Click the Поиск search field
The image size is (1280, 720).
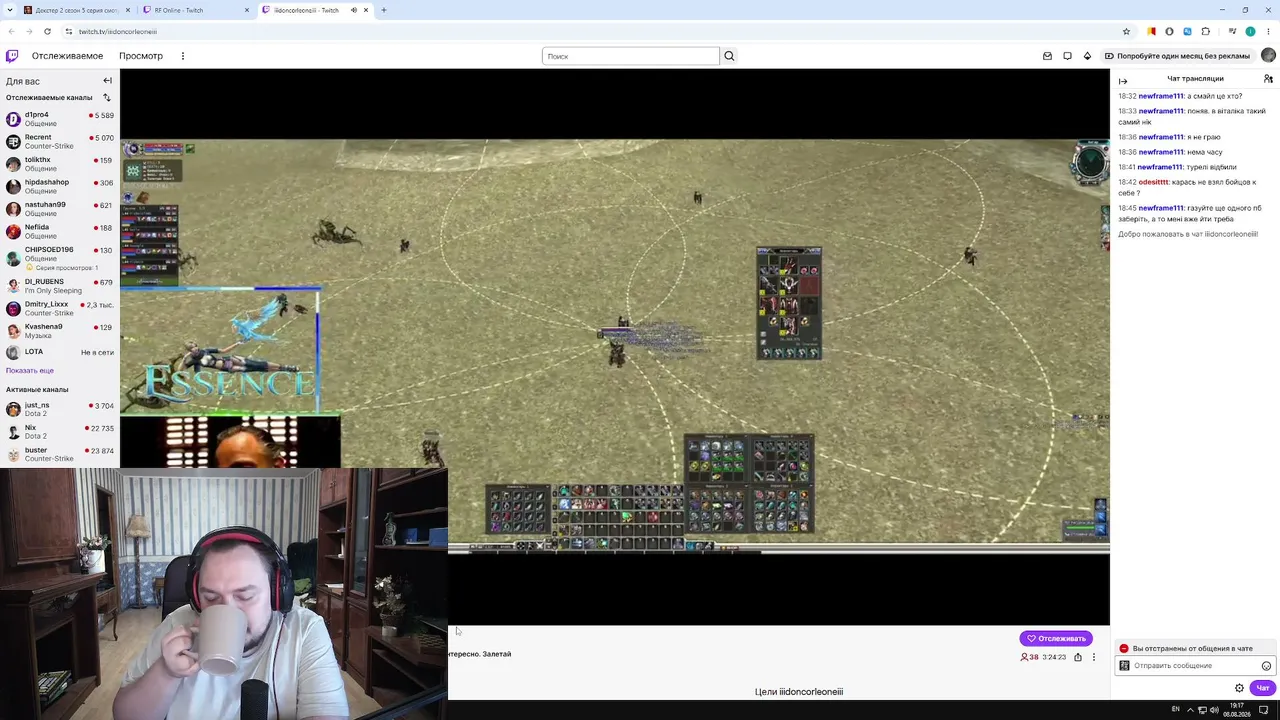pos(630,56)
